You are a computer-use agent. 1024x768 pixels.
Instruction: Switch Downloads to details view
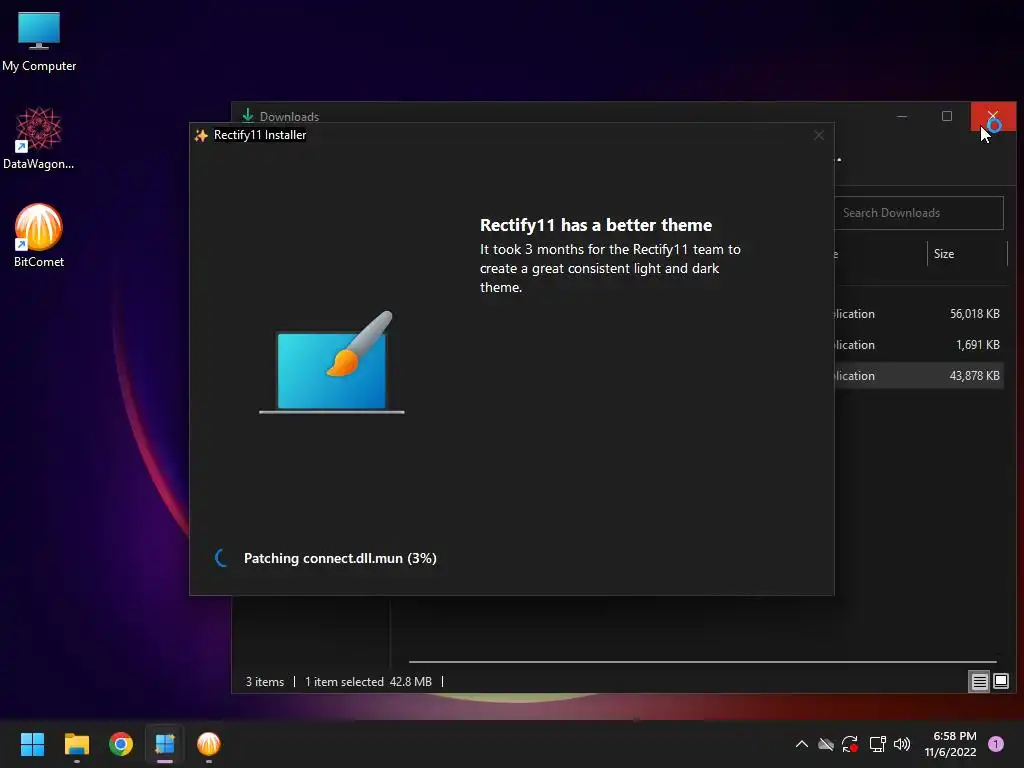click(979, 682)
